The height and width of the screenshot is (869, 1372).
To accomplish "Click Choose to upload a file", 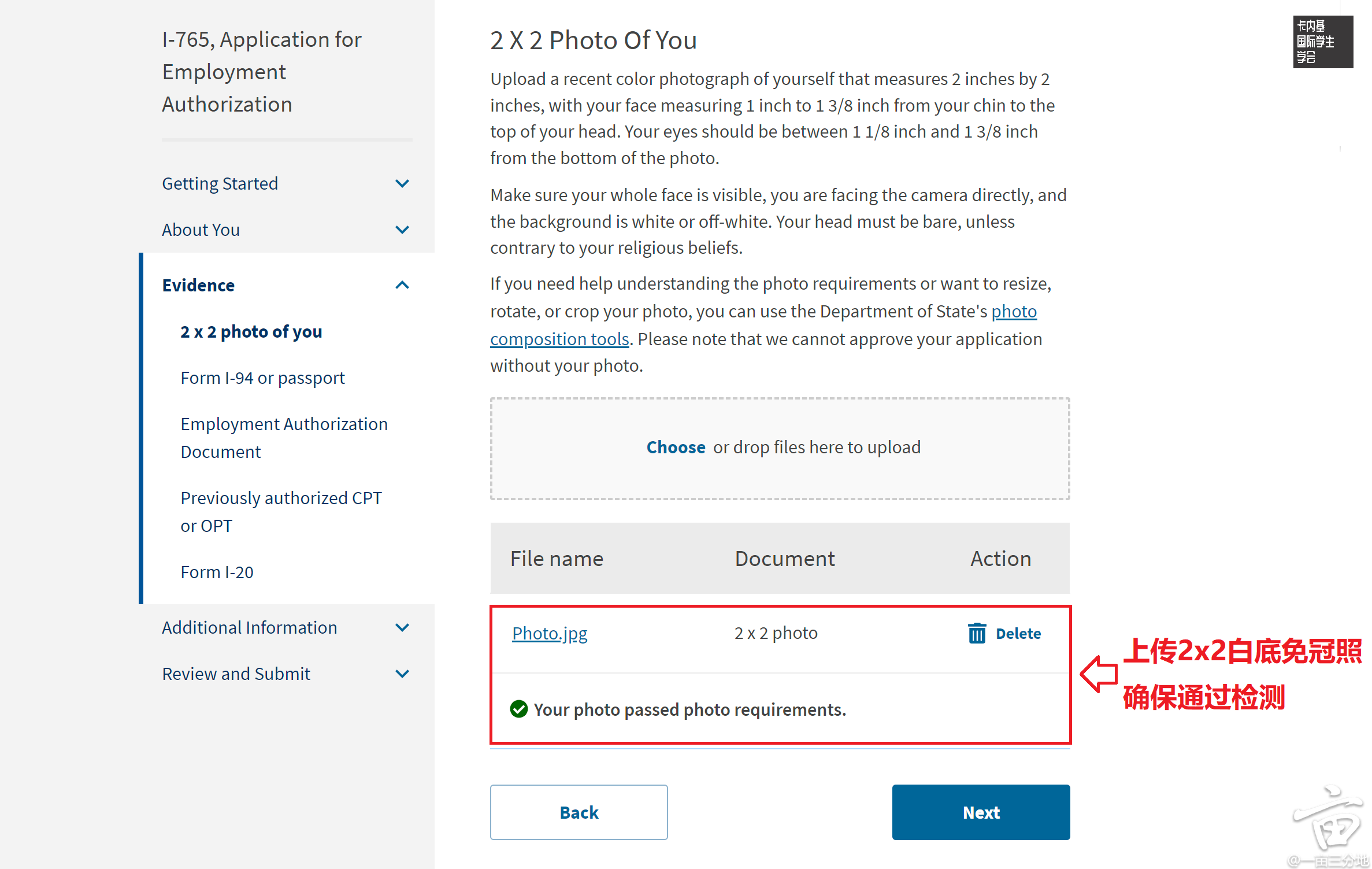I will pyautogui.click(x=676, y=447).
